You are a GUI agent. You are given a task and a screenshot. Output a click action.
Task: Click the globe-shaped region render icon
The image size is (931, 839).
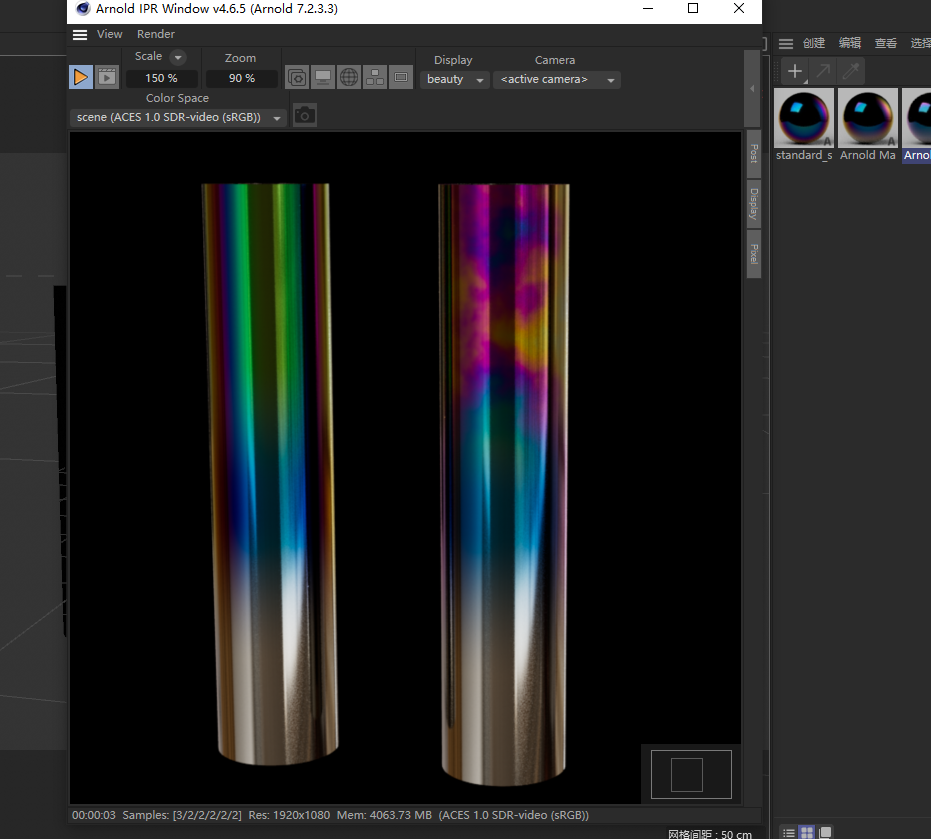click(x=348, y=77)
